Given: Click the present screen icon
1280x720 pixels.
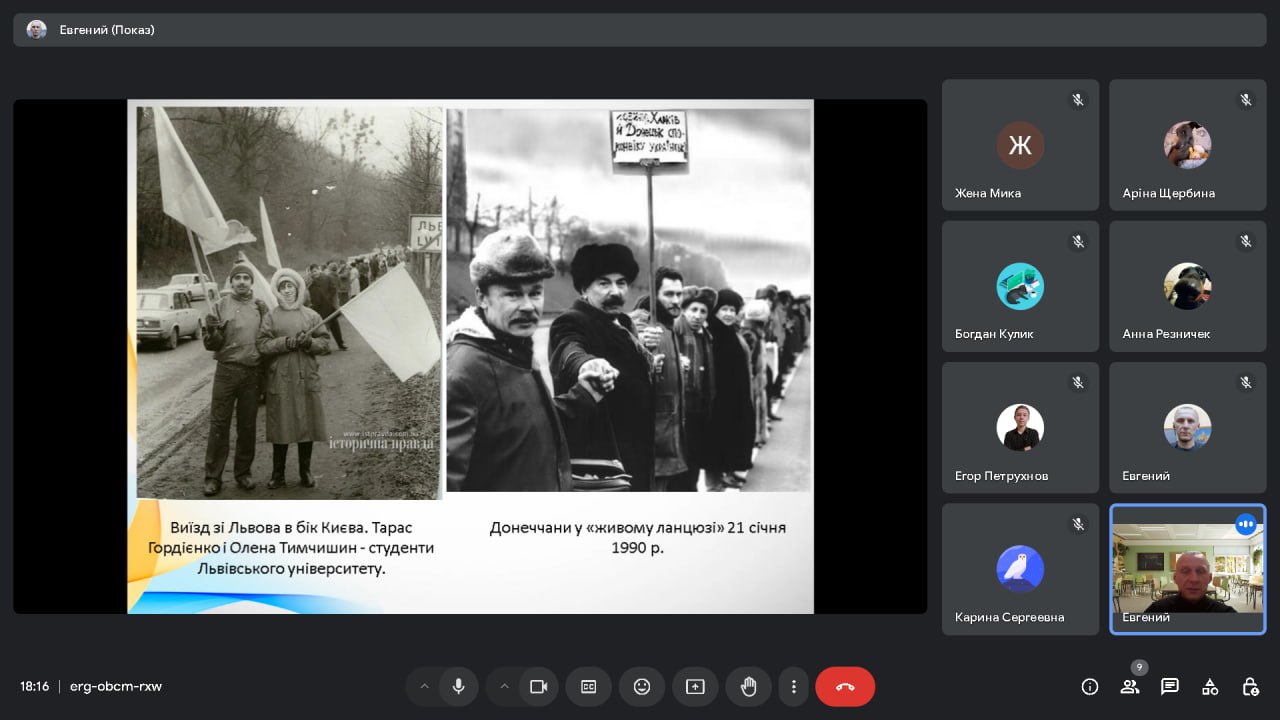Looking at the screenshot, I should pyautogui.click(x=695, y=686).
